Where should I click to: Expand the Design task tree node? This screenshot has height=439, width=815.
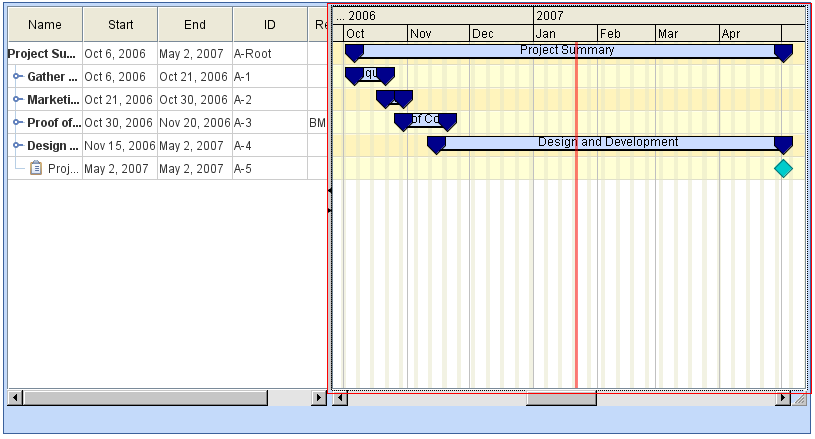[18, 146]
